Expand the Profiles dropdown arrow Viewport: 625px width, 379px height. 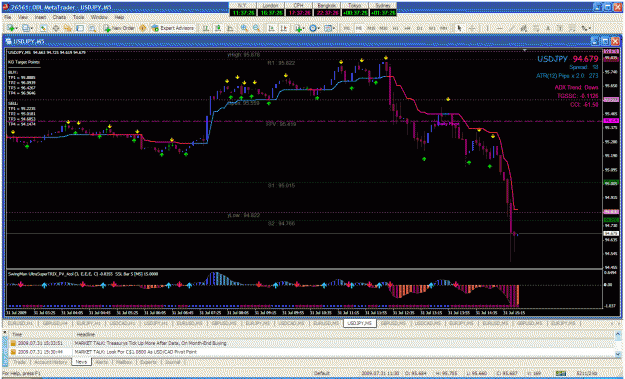tap(32, 28)
